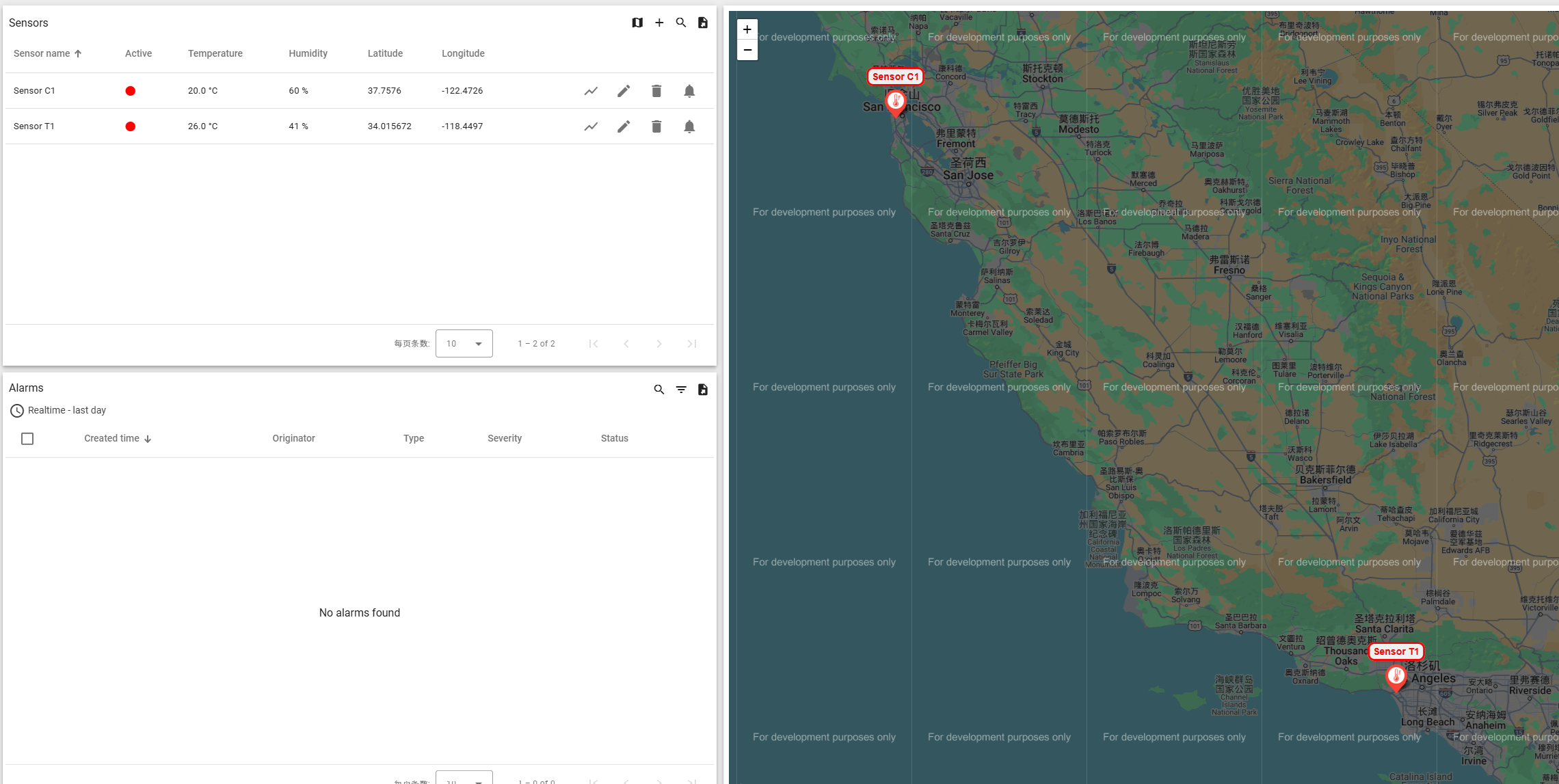Sort sensors by Temperature column header
The height and width of the screenshot is (784, 1559).
click(215, 53)
